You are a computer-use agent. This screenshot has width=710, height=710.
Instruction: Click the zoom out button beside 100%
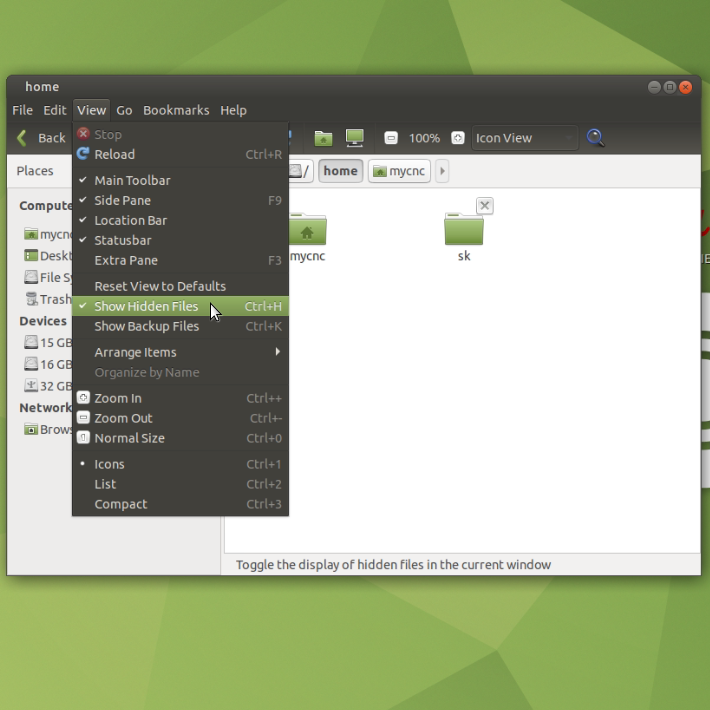click(x=391, y=138)
